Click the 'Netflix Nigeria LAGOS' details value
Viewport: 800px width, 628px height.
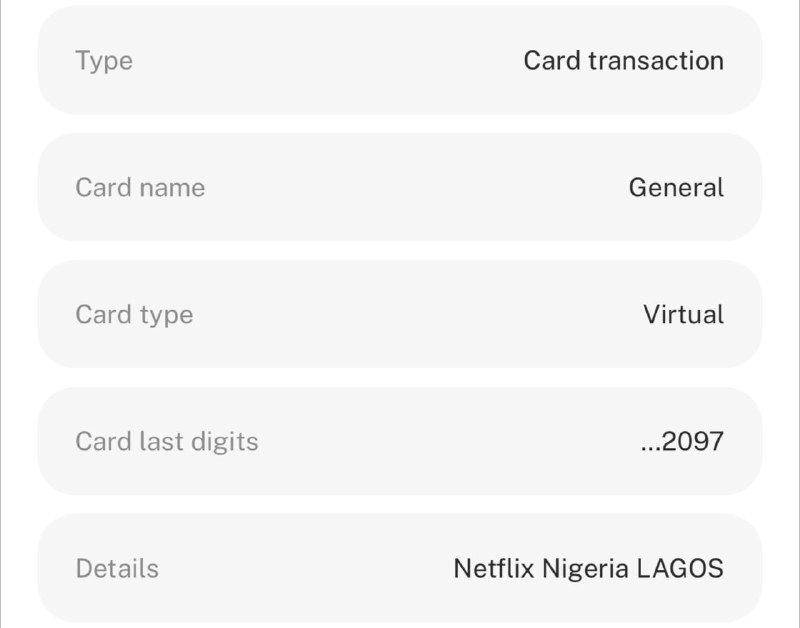588,569
